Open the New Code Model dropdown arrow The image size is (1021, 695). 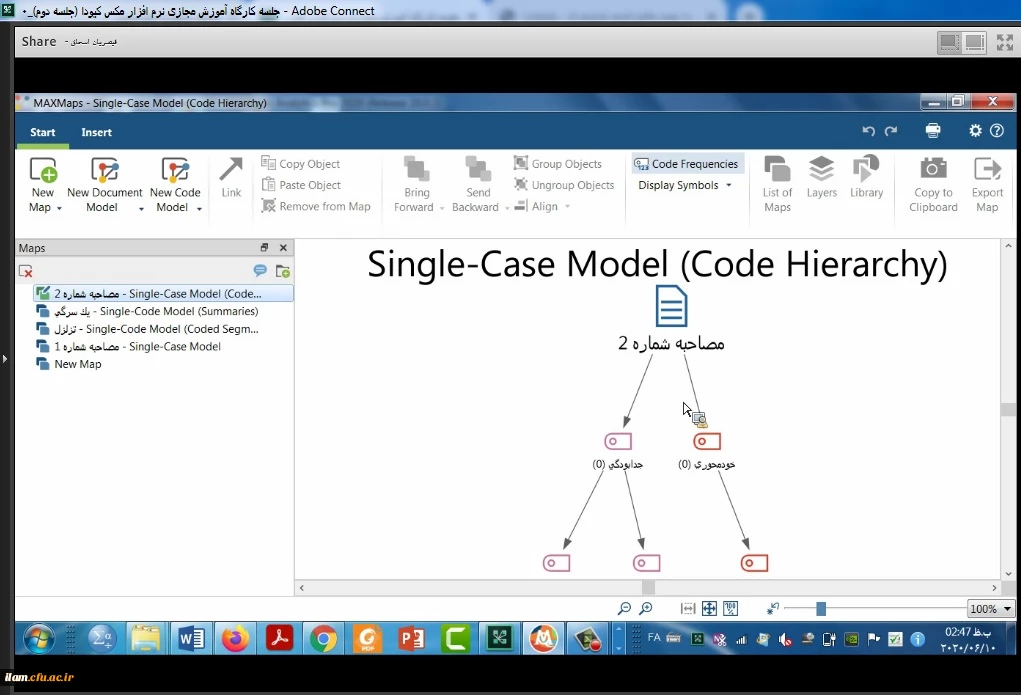pyautogui.click(x=199, y=208)
